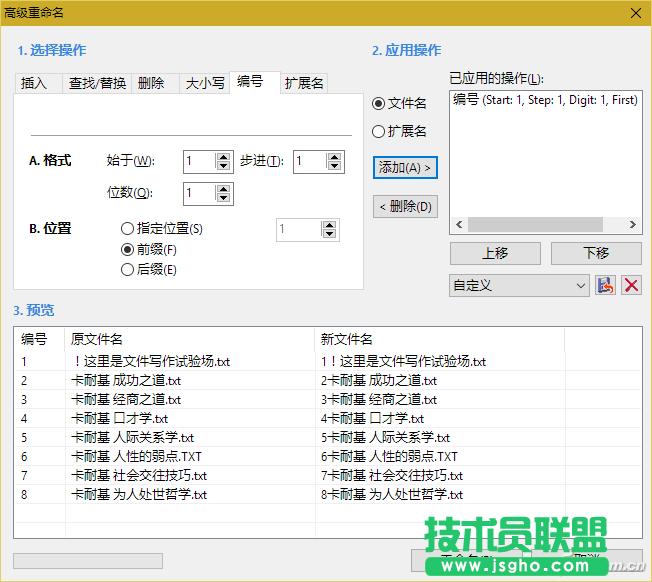
Task: Click the red X delete preset icon
Action: (631, 286)
